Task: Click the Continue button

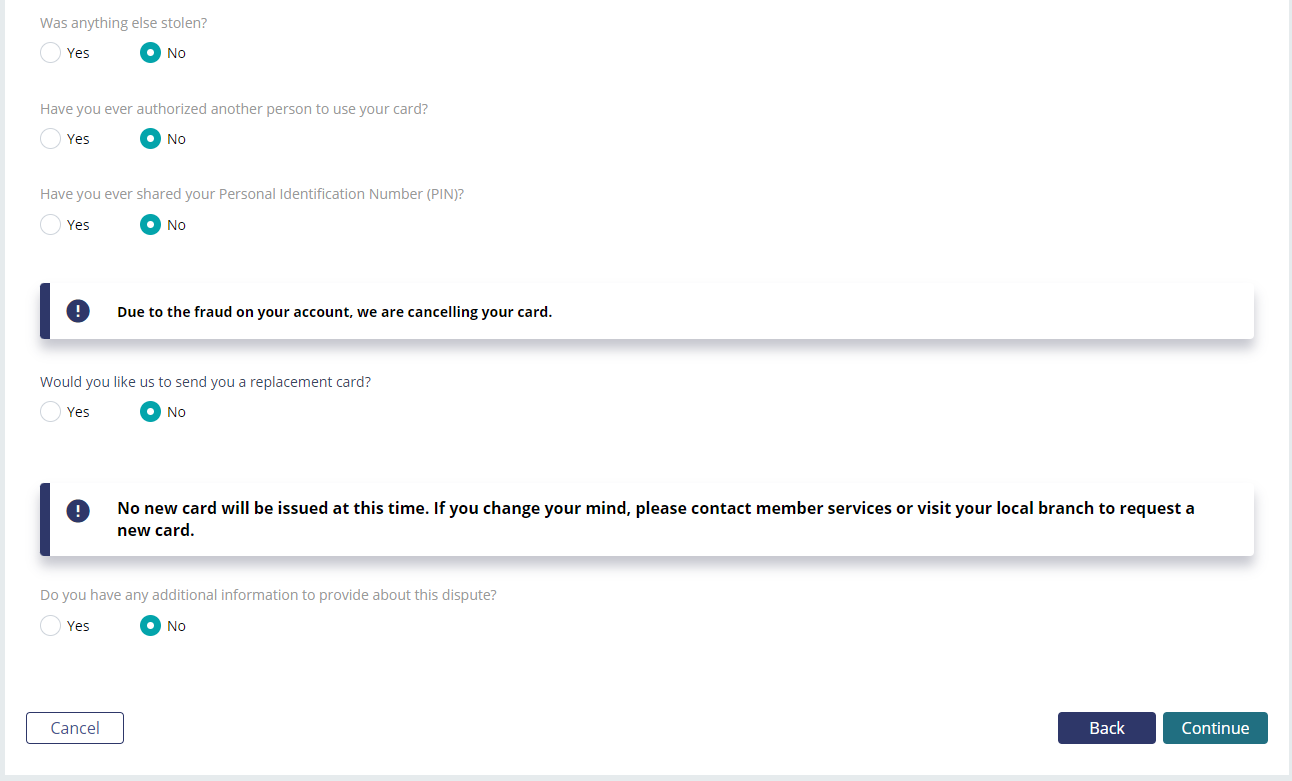Action: click(x=1215, y=728)
